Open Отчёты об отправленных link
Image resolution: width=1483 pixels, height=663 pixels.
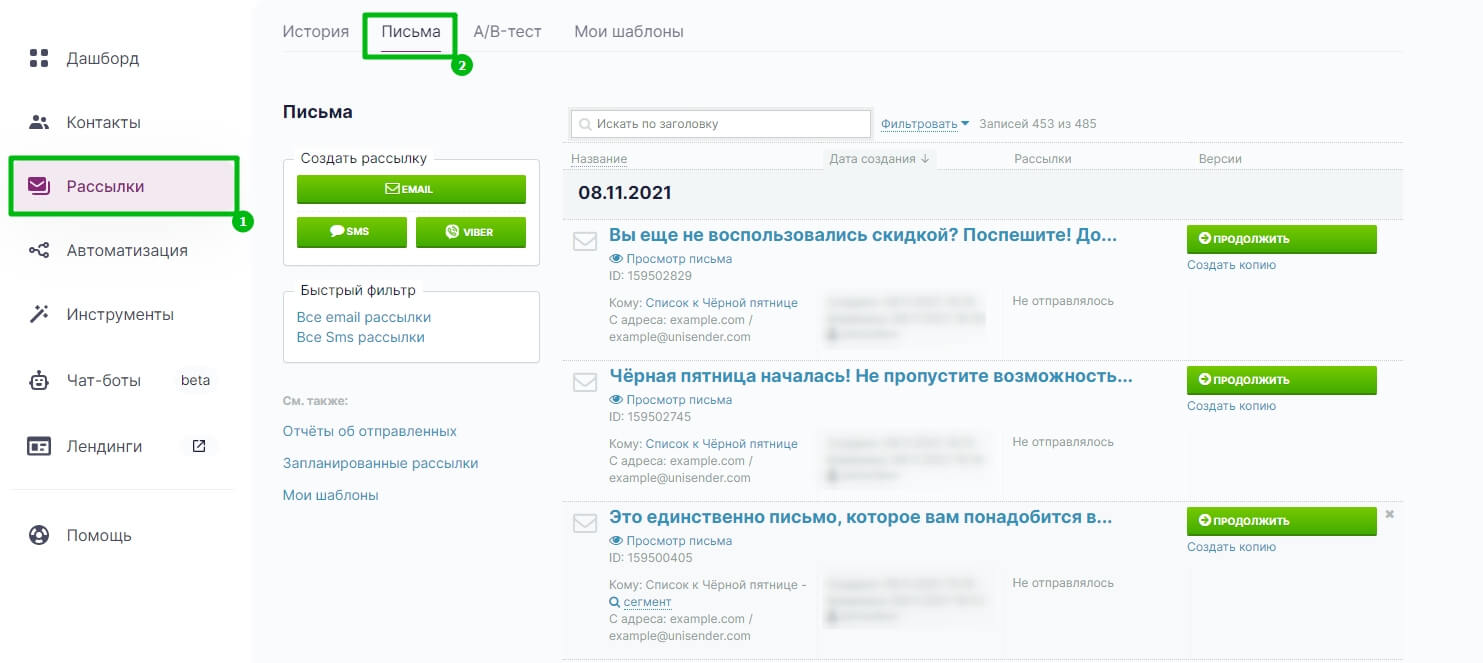coord(370,431)
